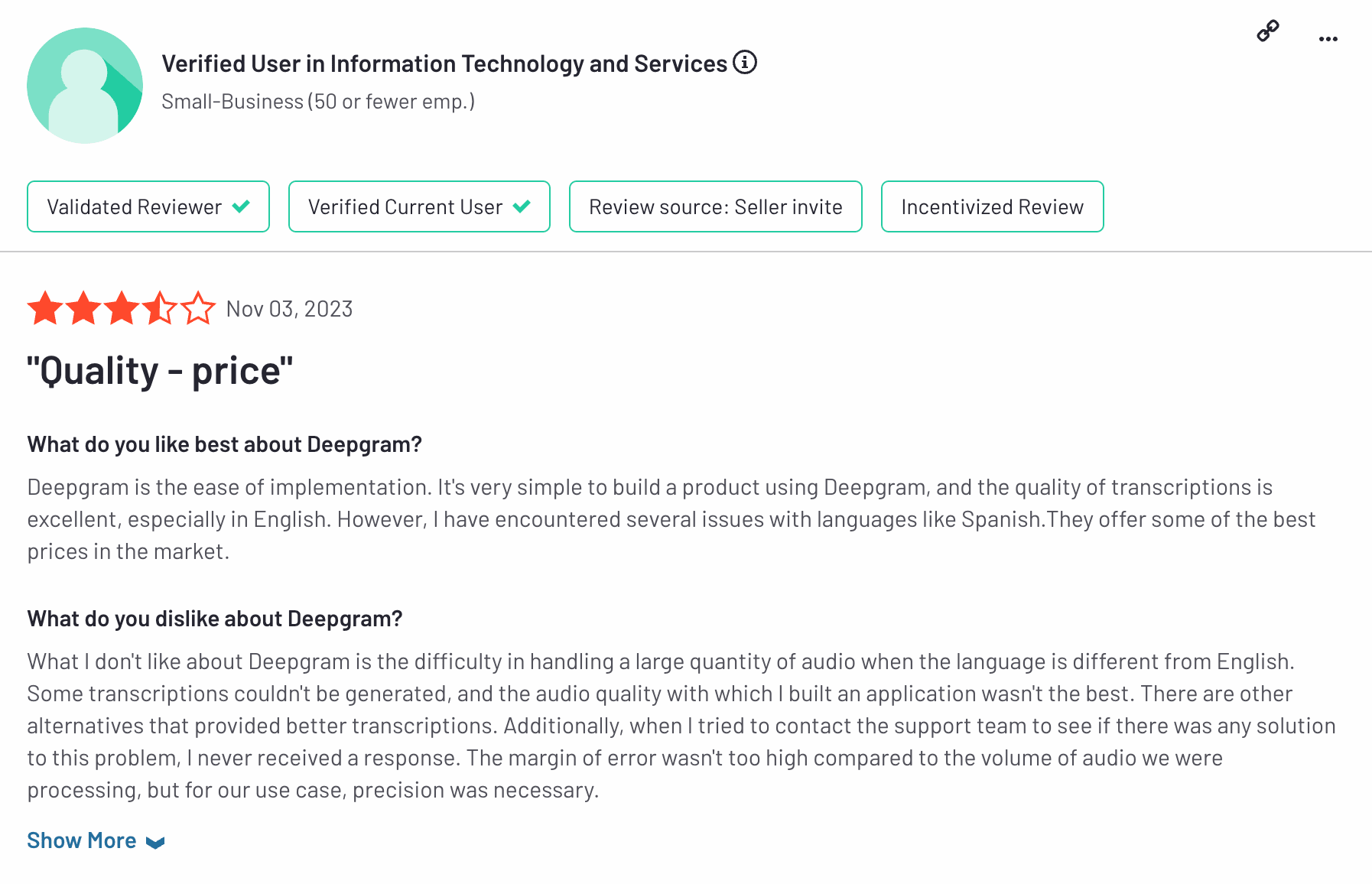Click the Validated Reviewer checkmark icon
The width and height of the screenshot is (1372, 884).
[x=242, y=206]
